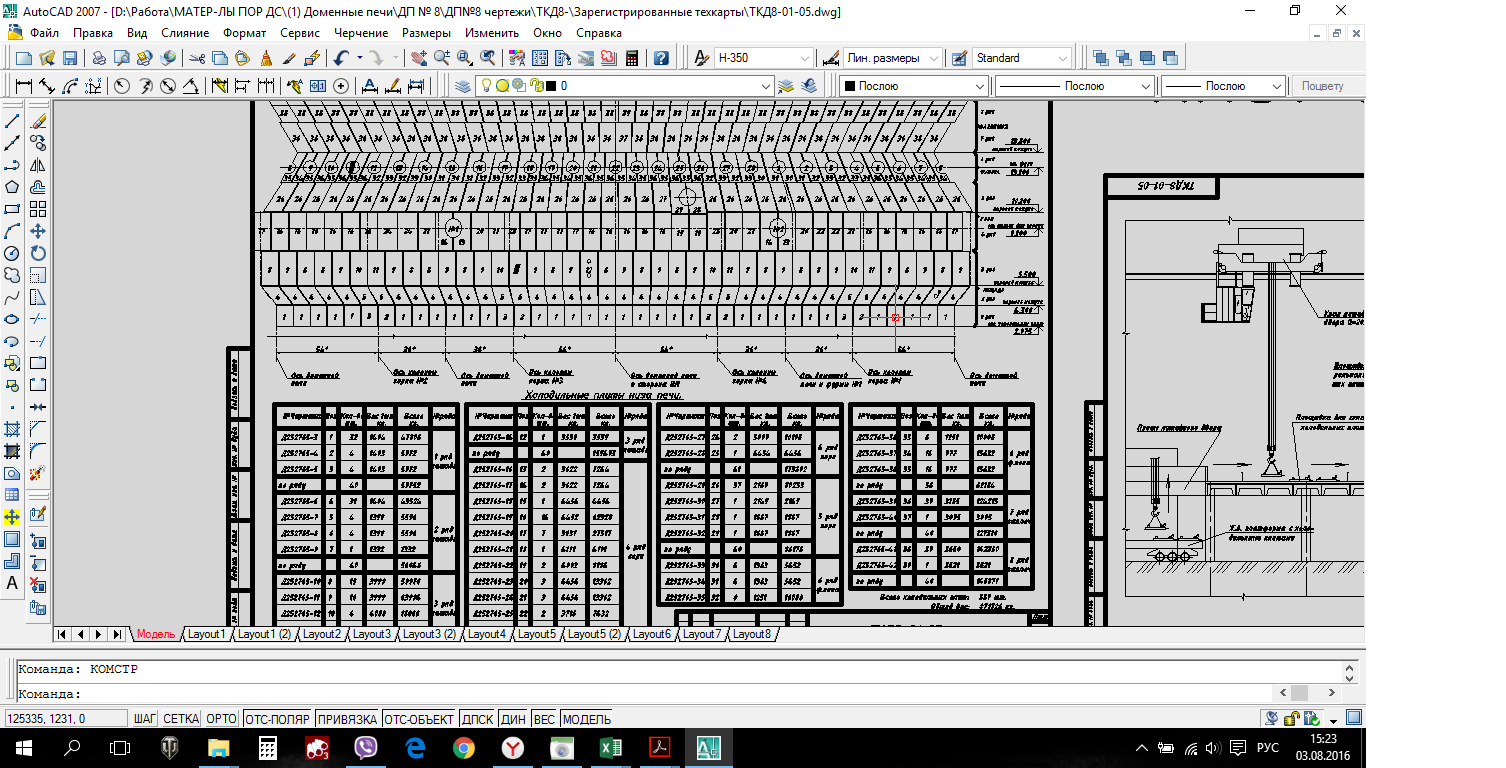Screen dimensions: 1506x768
Task: Click the Undo arrow icon
Action: click(342, 58)
